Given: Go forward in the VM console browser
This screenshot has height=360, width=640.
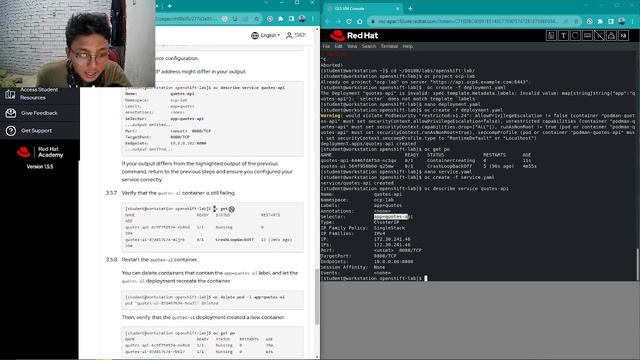Looking at the screenshot, I should pos(338,21).
